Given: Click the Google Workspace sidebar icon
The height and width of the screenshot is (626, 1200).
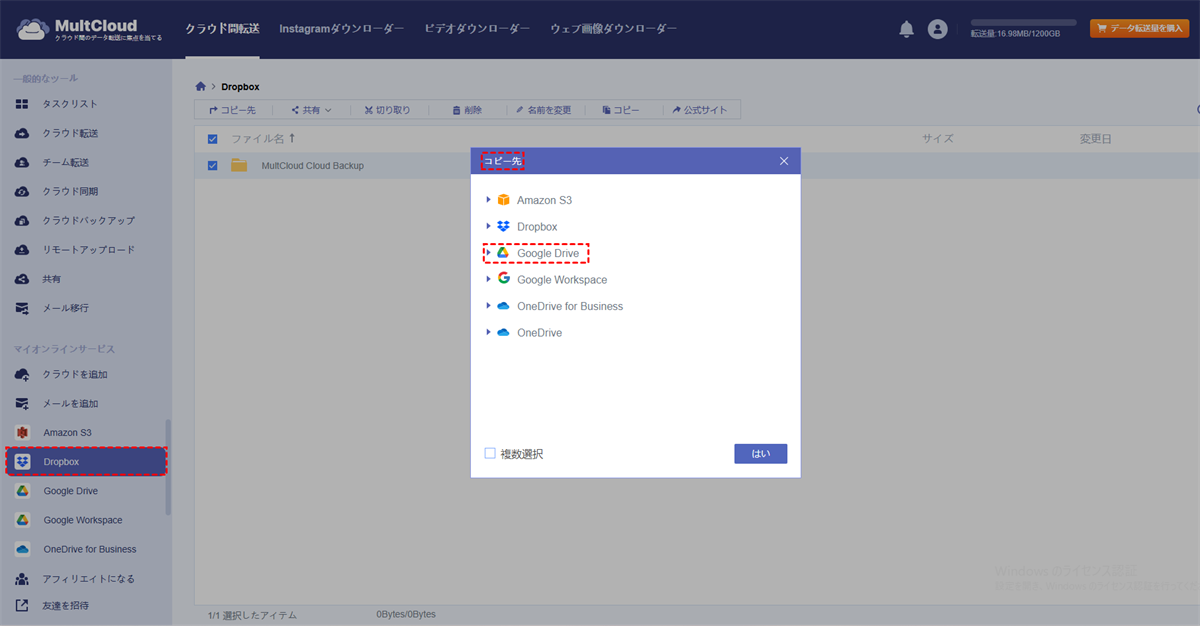Looking at the screenshot, I should tap(22, 520).
